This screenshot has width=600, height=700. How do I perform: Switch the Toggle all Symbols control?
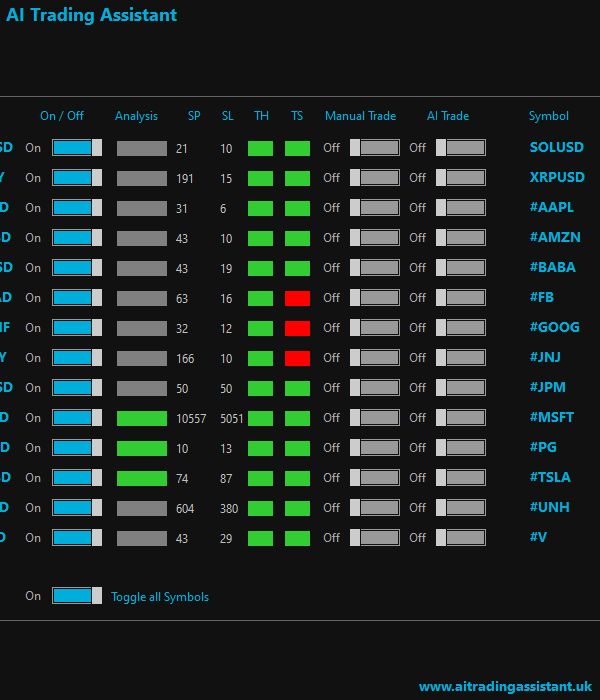(x=77, y=596)
